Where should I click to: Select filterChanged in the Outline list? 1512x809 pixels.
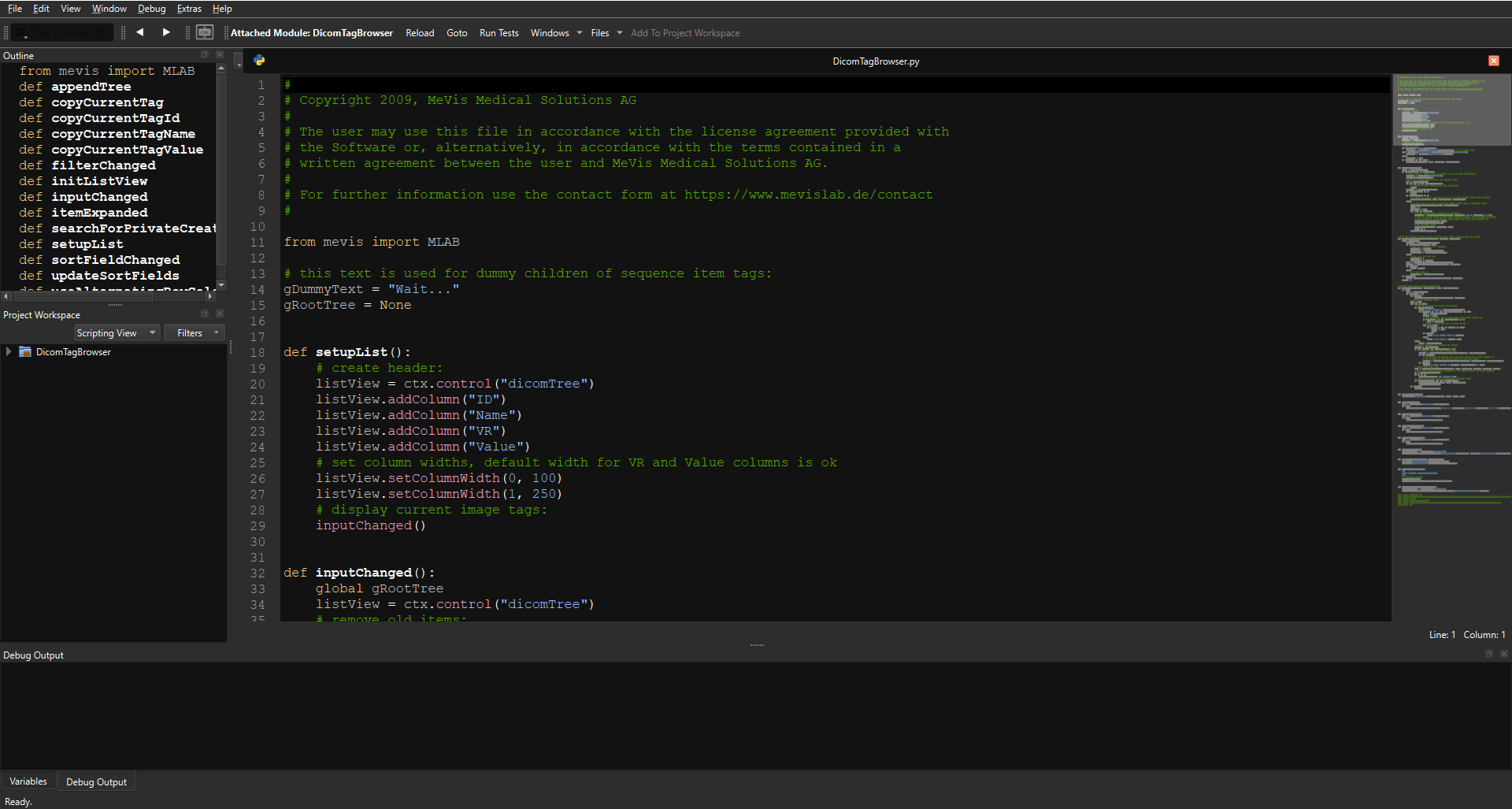(103, 165)
